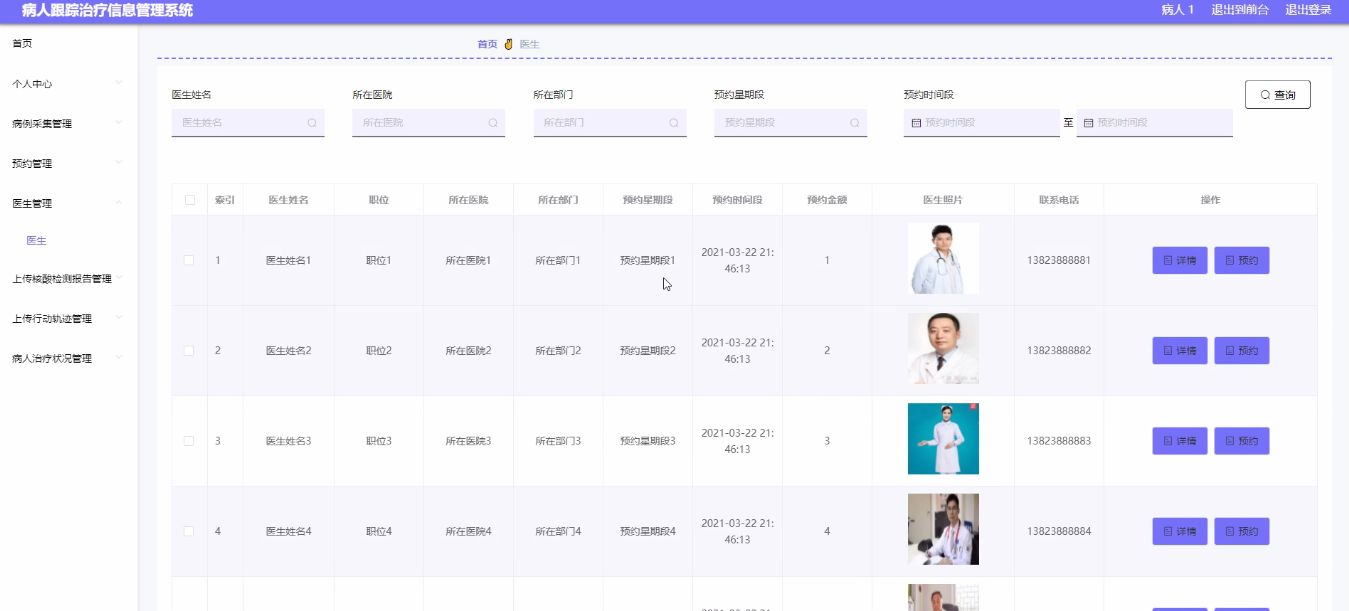The height and width of the screenshot is (611, 1349).
Task: Click 详情 button for 医生姓名1
Action: pos(1180,261)
